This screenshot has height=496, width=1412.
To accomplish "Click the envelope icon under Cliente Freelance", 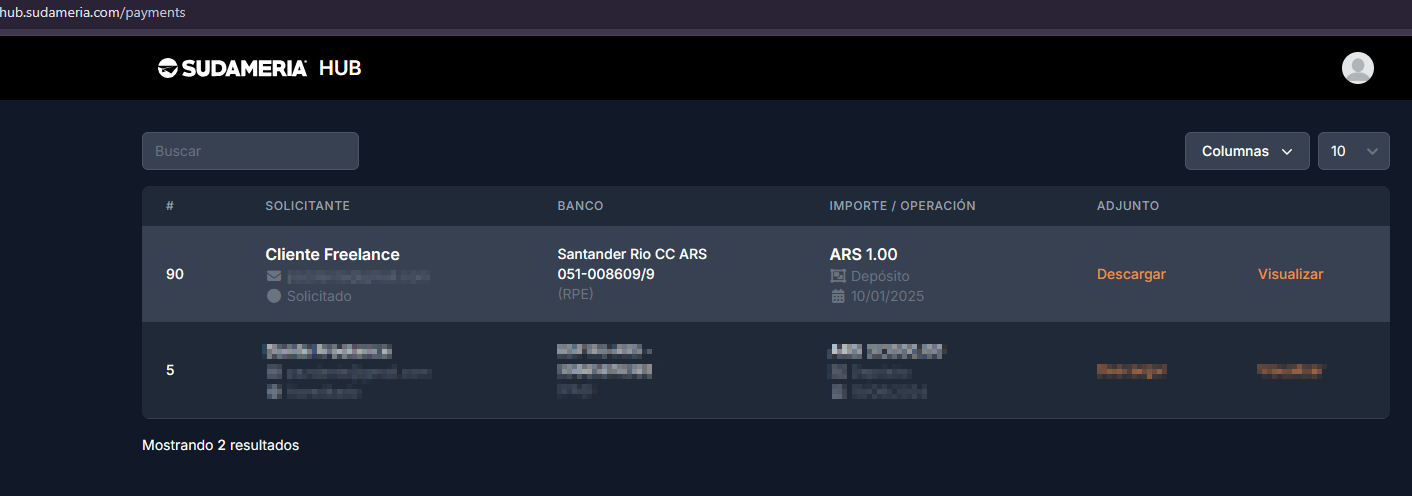I will [274, 276].
